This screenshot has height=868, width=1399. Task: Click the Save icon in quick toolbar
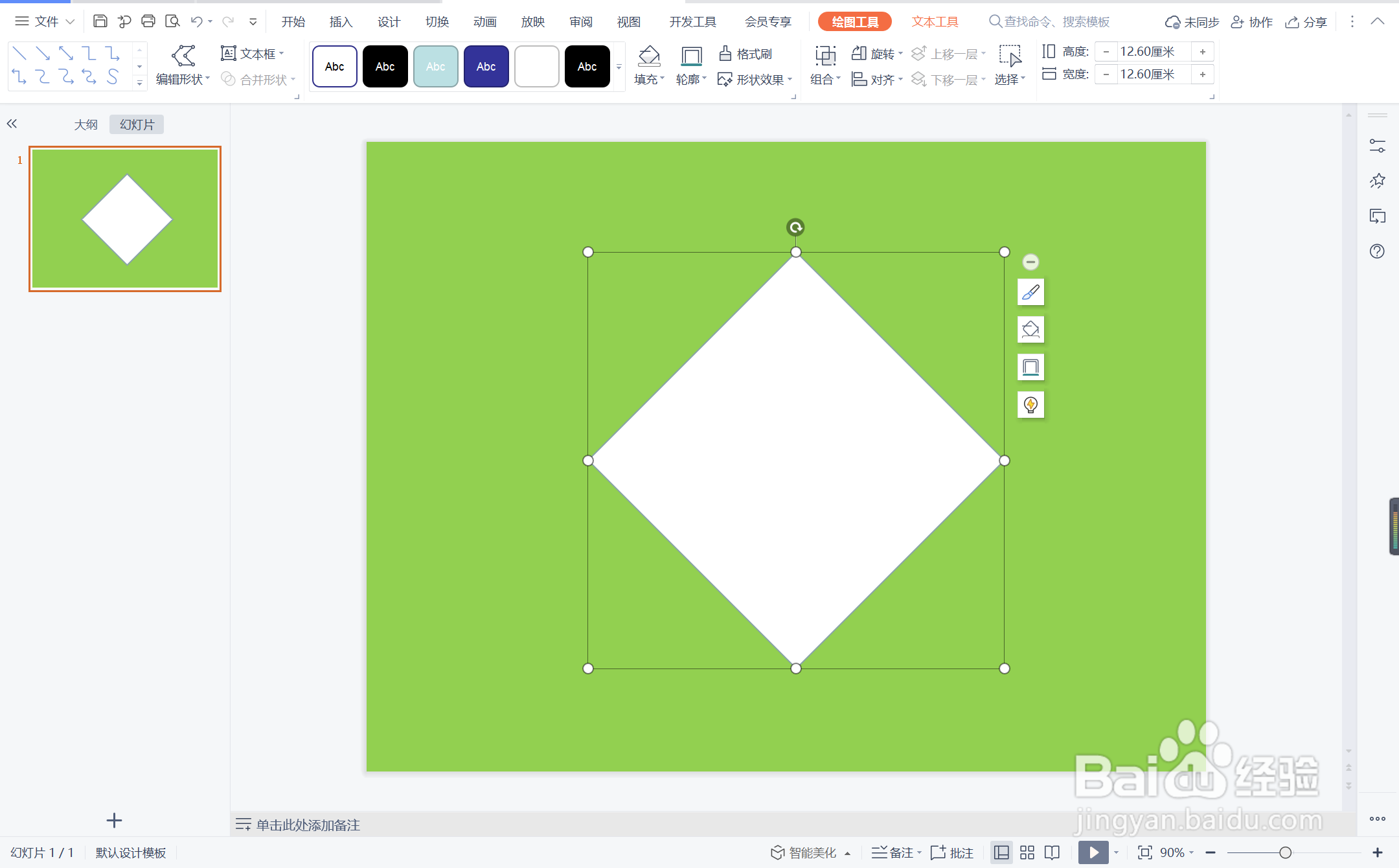coord(100,21)
